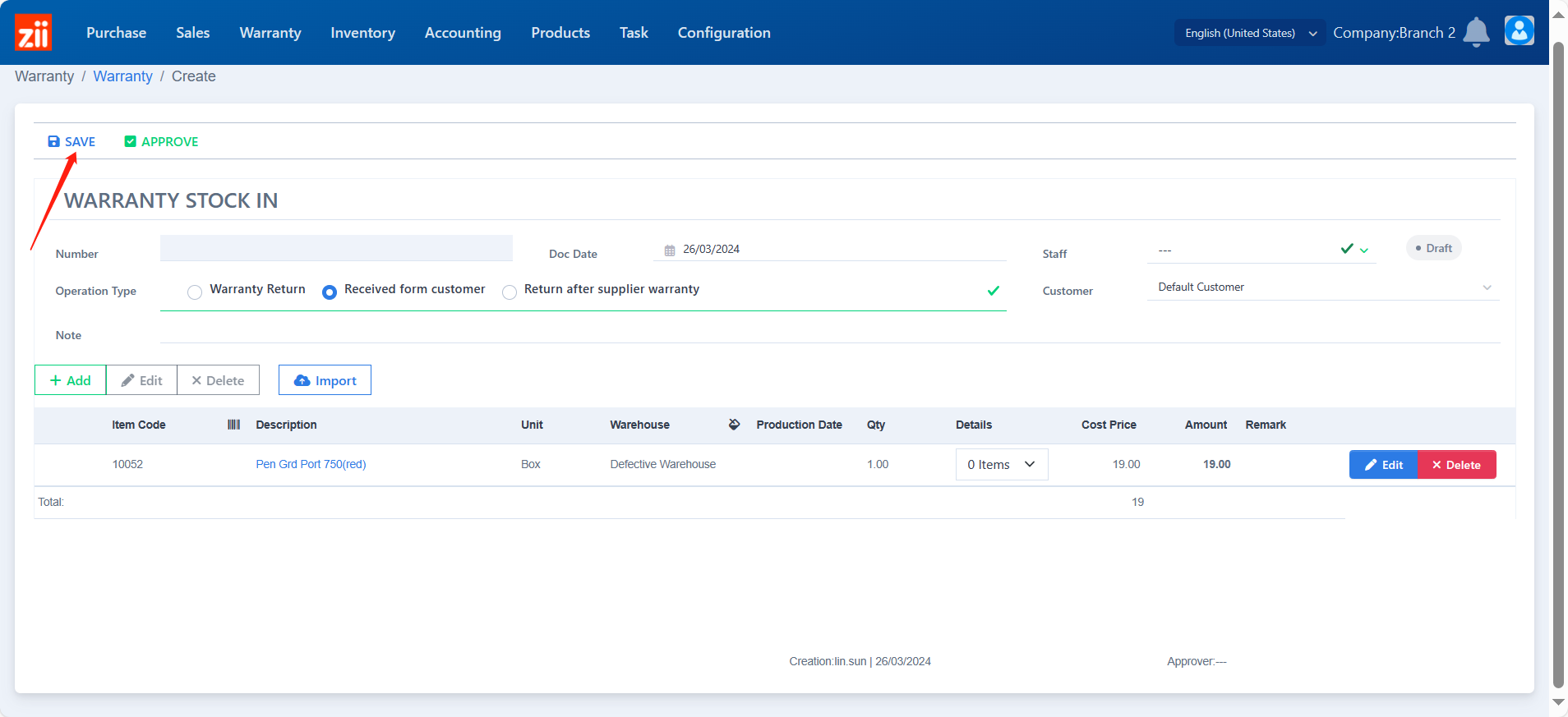This screenshot has width=1568, height=717.
Task: Open the notifications bell
Action: 1476,32
